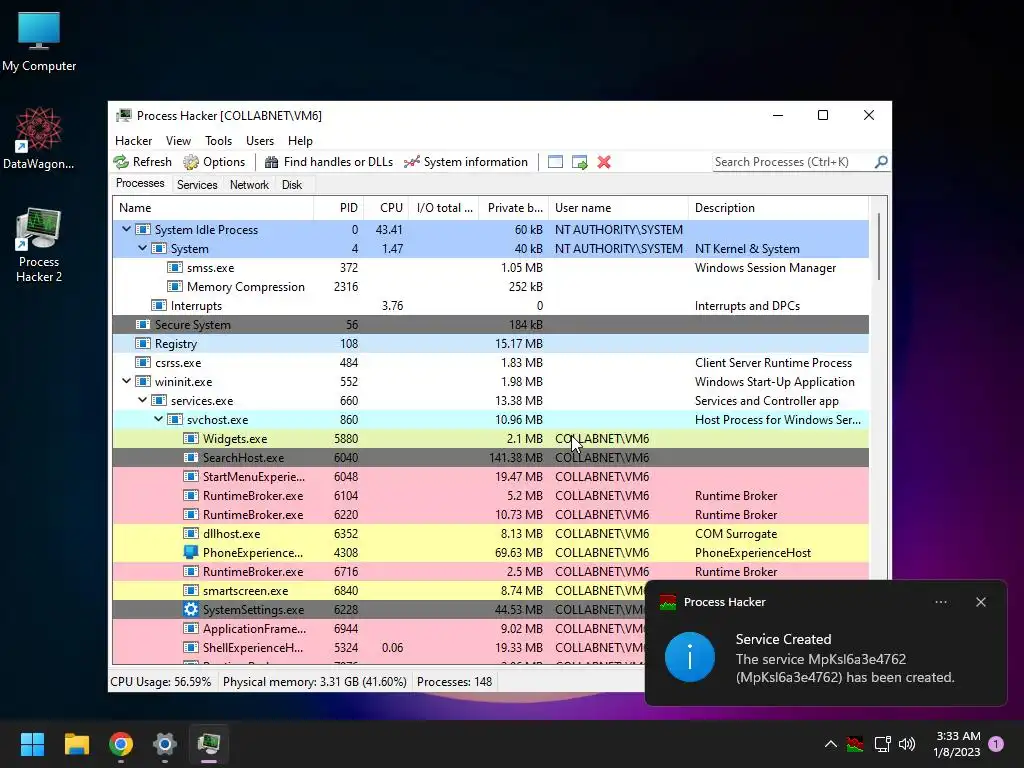Select the Widgets.exe process row
Screen dimensions: 1024x768
(x=490, y=439)
